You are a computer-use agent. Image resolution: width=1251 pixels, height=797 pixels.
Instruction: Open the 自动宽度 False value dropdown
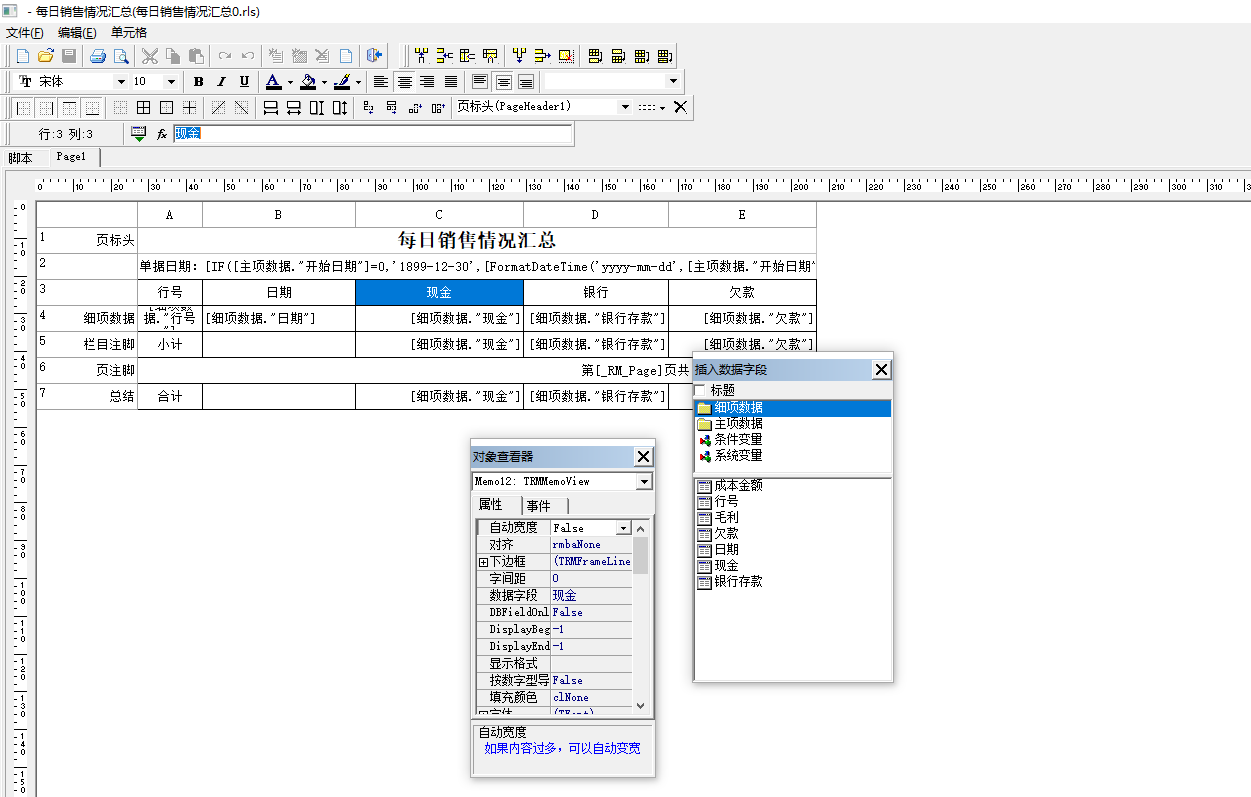pos(623,528)
